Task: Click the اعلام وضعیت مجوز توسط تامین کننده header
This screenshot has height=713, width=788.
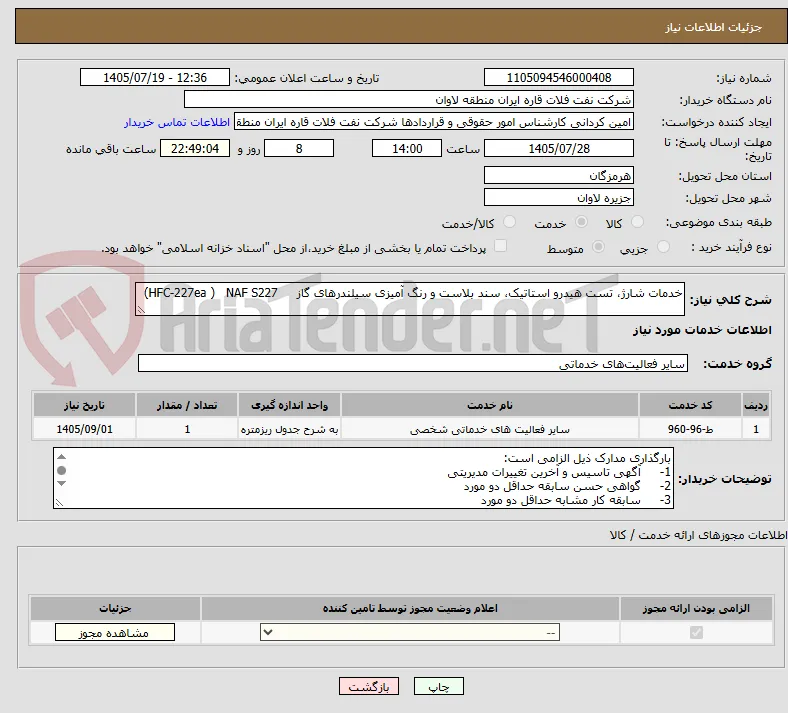Action: pyautogui.click(x=410, y=608)
